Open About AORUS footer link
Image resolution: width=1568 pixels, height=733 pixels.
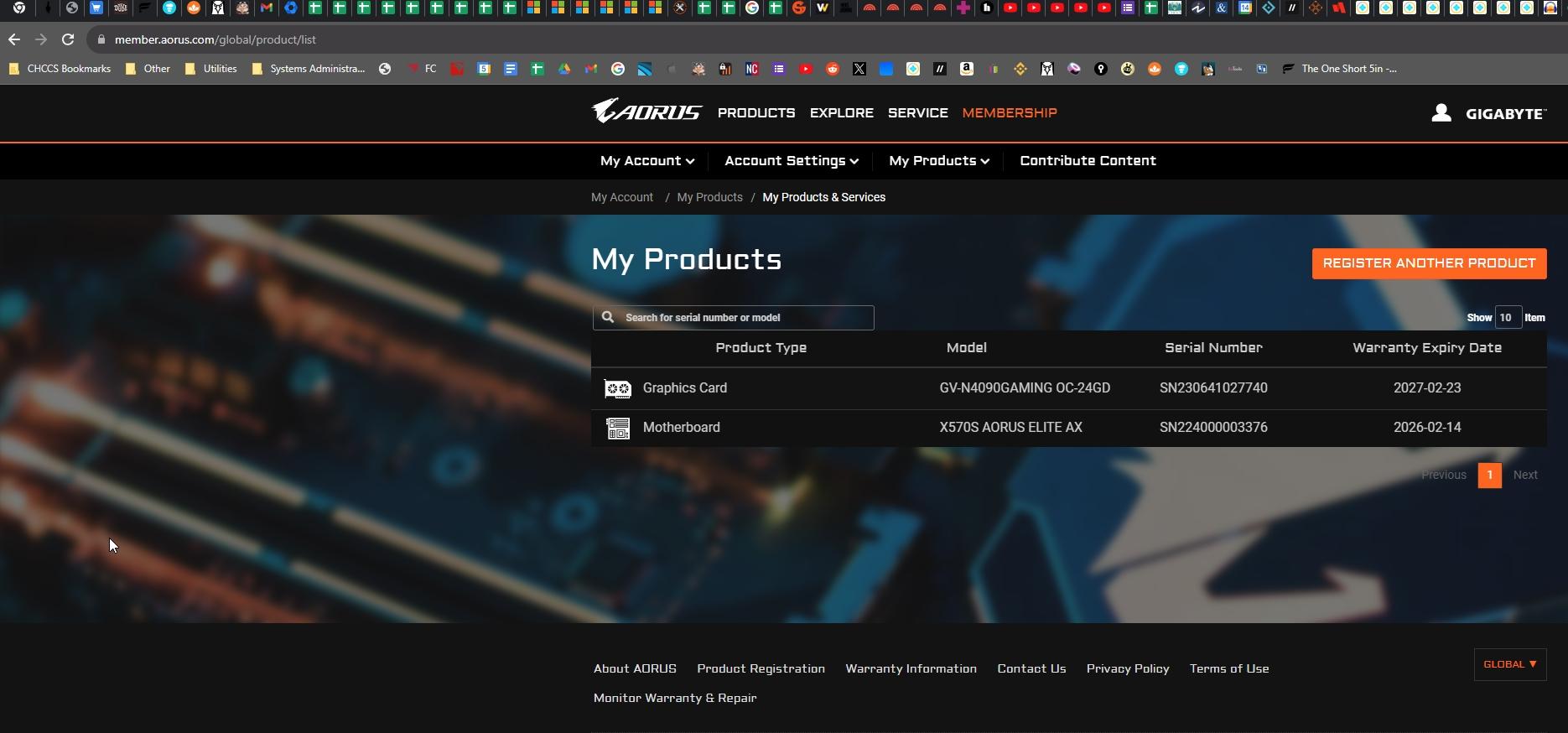[x=635, y=669]
